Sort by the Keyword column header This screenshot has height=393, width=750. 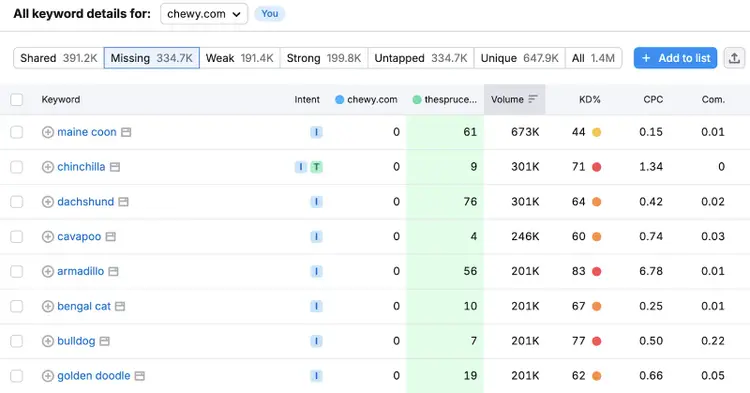point(61,99)
